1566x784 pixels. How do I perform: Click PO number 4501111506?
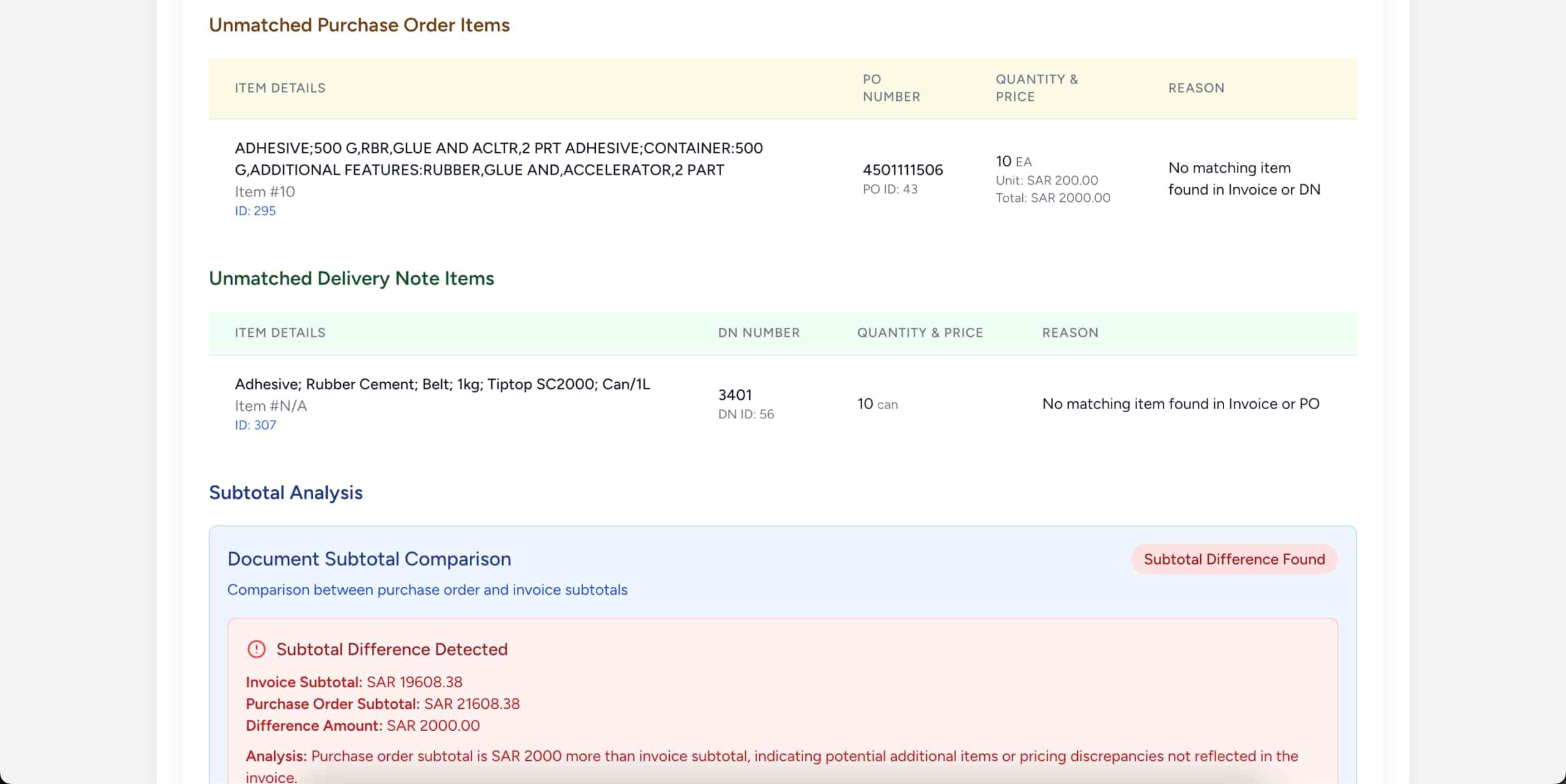coord(903,169)
